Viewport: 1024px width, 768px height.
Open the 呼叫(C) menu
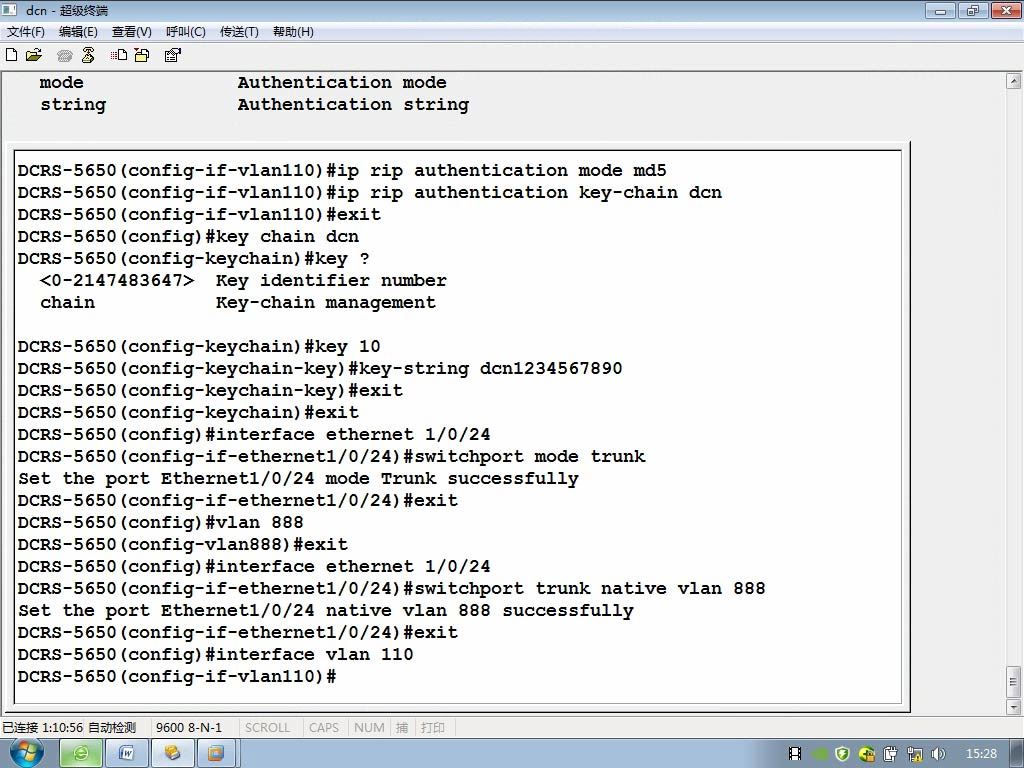pyautogui.click(x=185, y=31)
